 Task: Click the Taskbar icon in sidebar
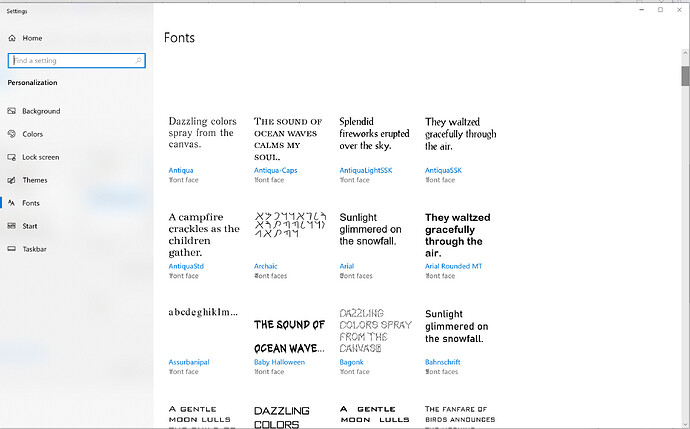click(x=12, y=249)
